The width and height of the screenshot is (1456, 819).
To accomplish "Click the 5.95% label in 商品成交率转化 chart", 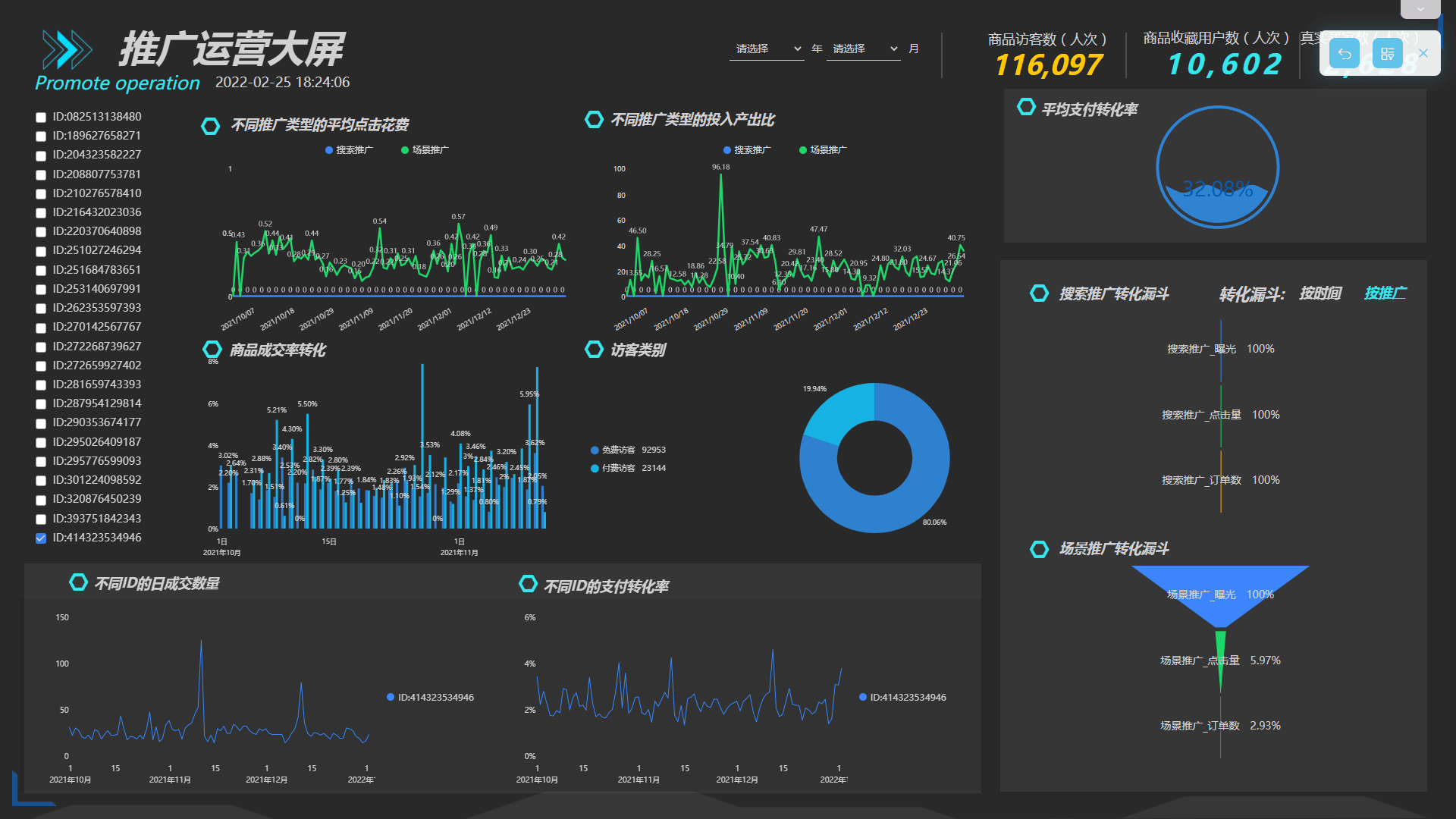I will coord(529,394).
